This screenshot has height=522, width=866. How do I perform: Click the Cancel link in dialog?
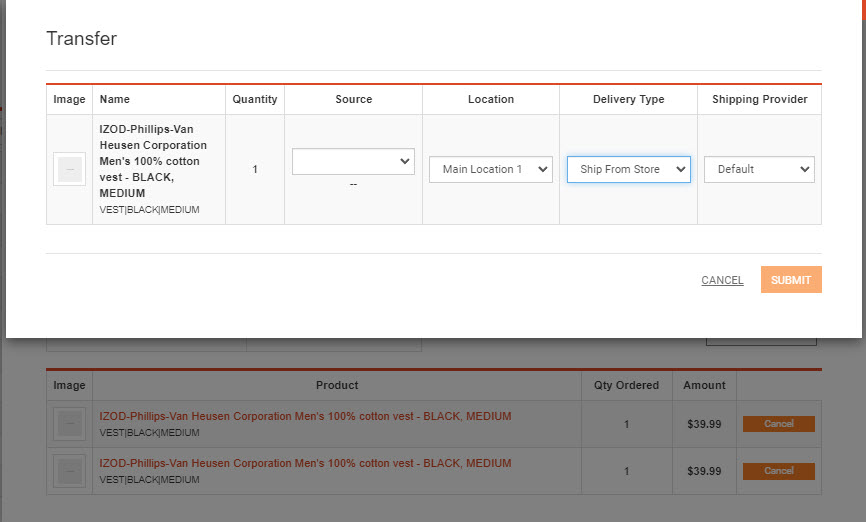click(x=722, y=280)
